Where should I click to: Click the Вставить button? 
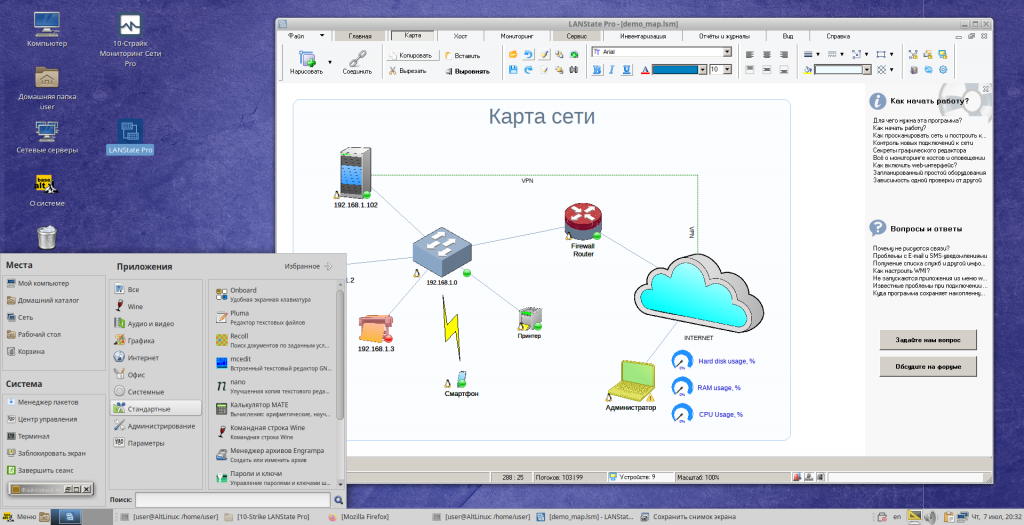click(463, 56)
